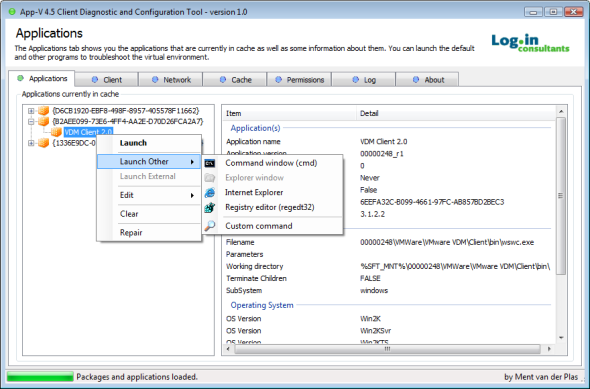Click the Terminate Children FALSE value
The height and width of the screenshot is (389, 590).
pyautogui.click(x=370, y=278)
